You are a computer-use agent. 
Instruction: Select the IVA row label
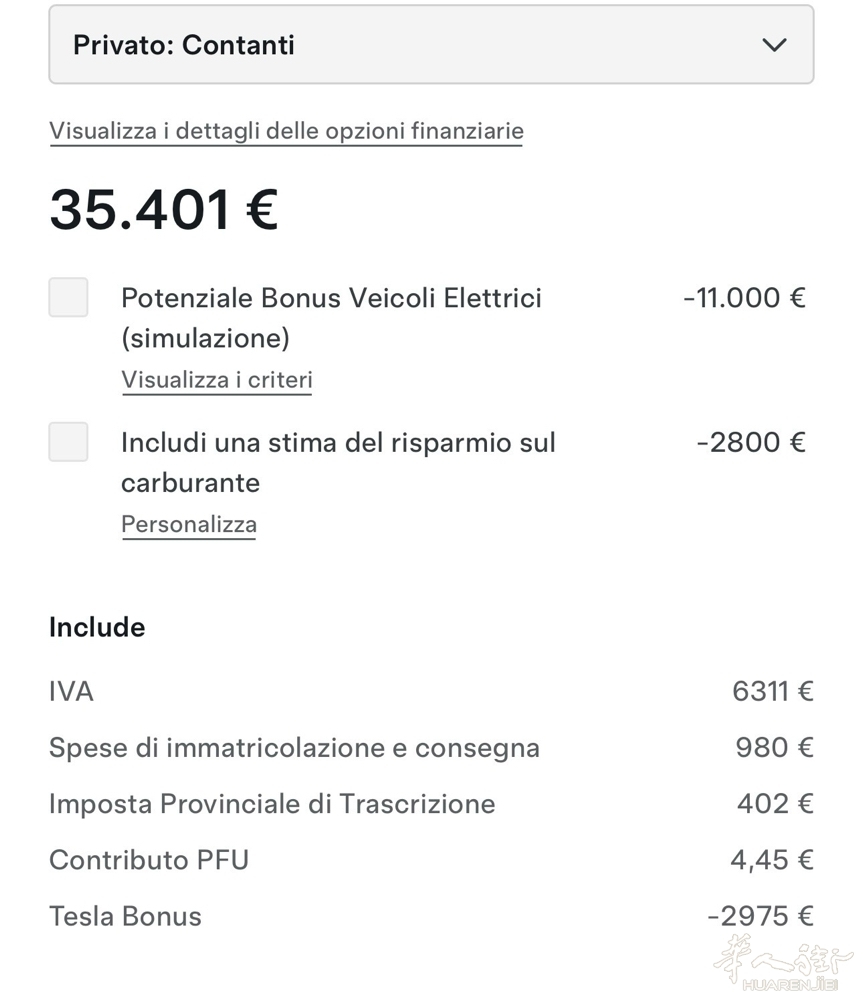71,691
